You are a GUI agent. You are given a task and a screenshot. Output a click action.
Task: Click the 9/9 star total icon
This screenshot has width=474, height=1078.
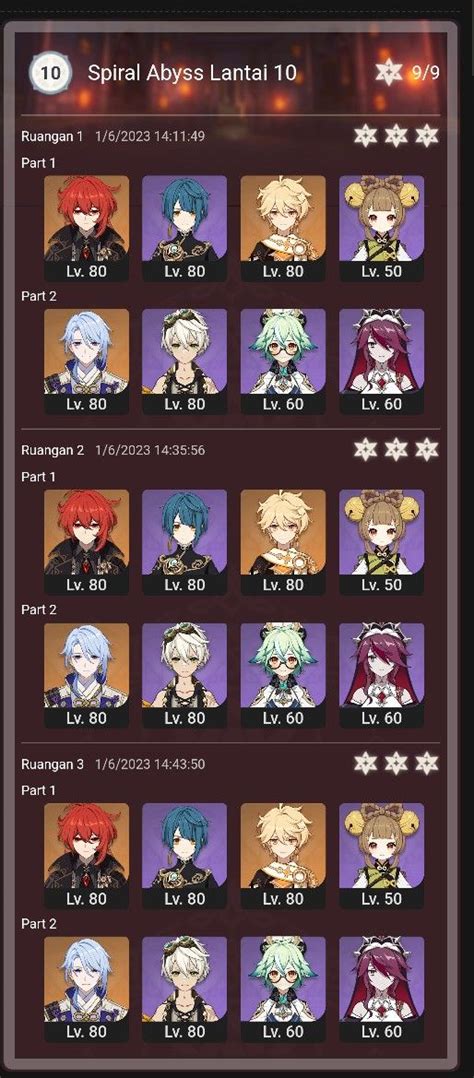(389, 72)
